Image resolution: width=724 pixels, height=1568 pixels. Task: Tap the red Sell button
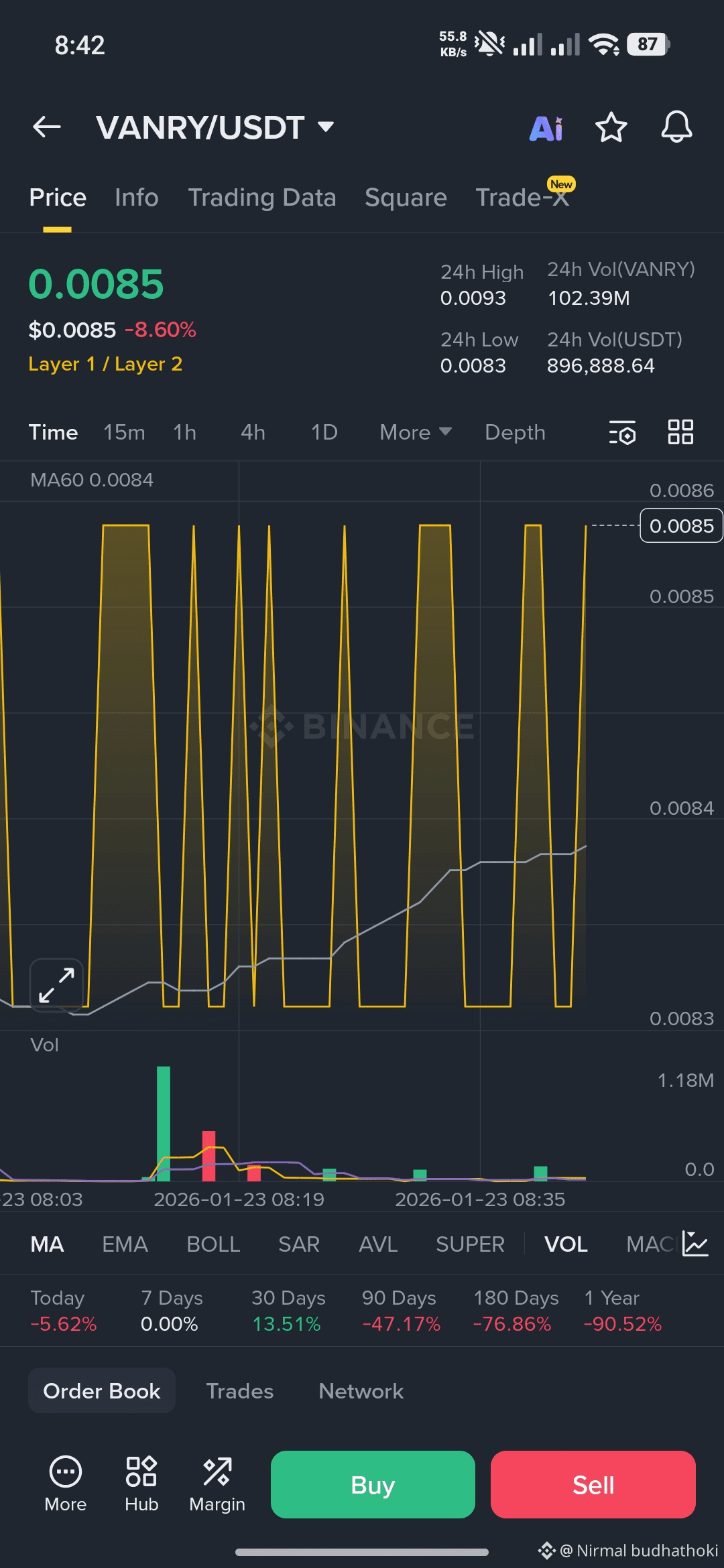click(x=593, y=1484)
